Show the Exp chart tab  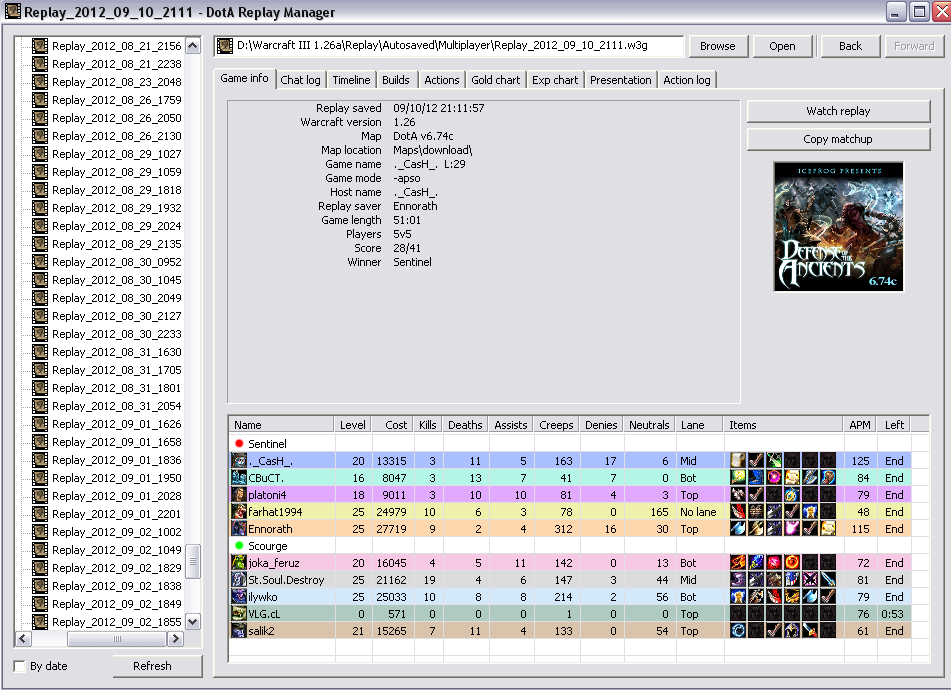(x=555, y=80)
